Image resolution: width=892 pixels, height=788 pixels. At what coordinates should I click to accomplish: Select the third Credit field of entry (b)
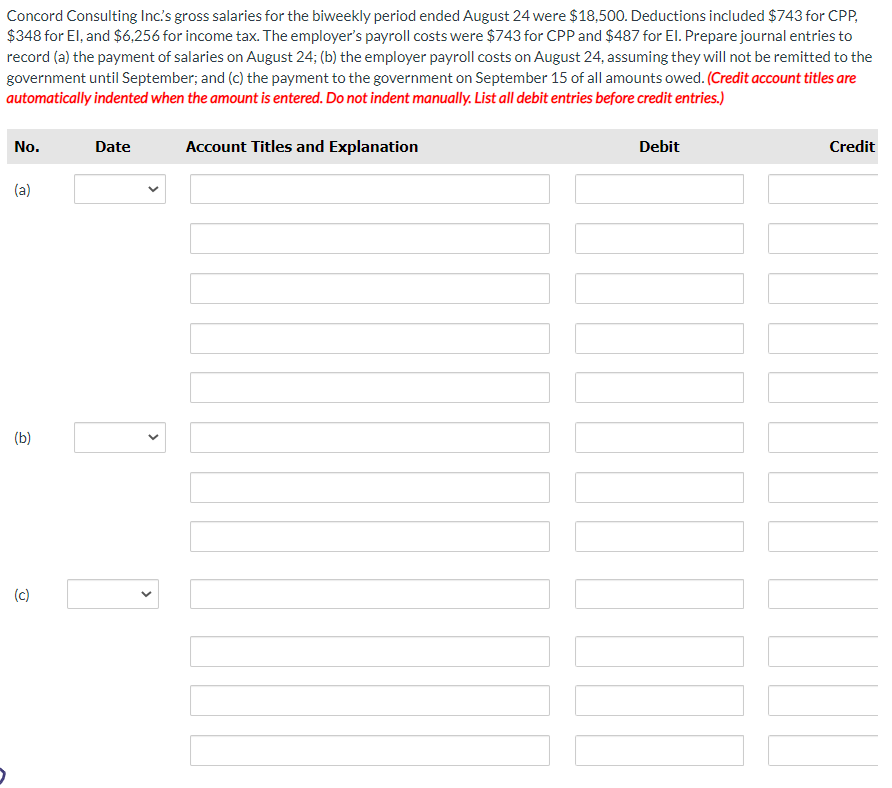(824, 537)
